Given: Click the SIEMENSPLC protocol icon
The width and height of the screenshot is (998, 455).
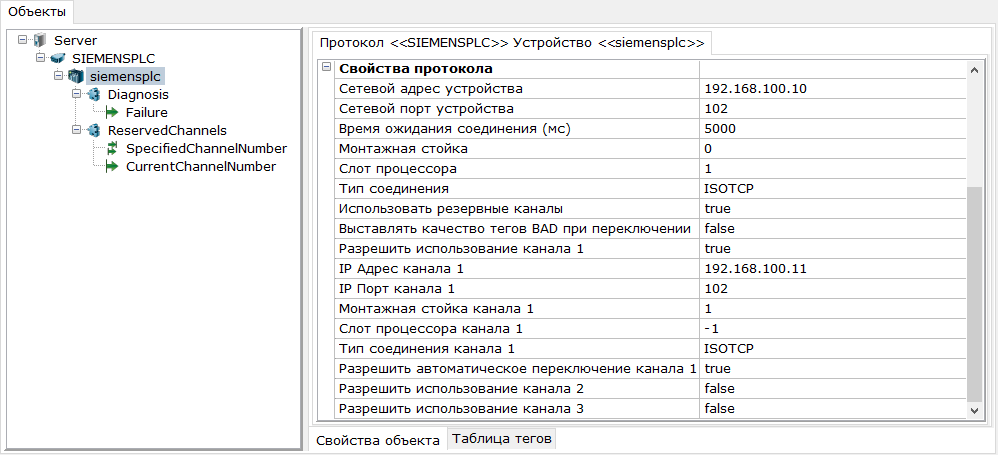Looking at the screenshot, I should pyautogui.click(x=57, y=58).
